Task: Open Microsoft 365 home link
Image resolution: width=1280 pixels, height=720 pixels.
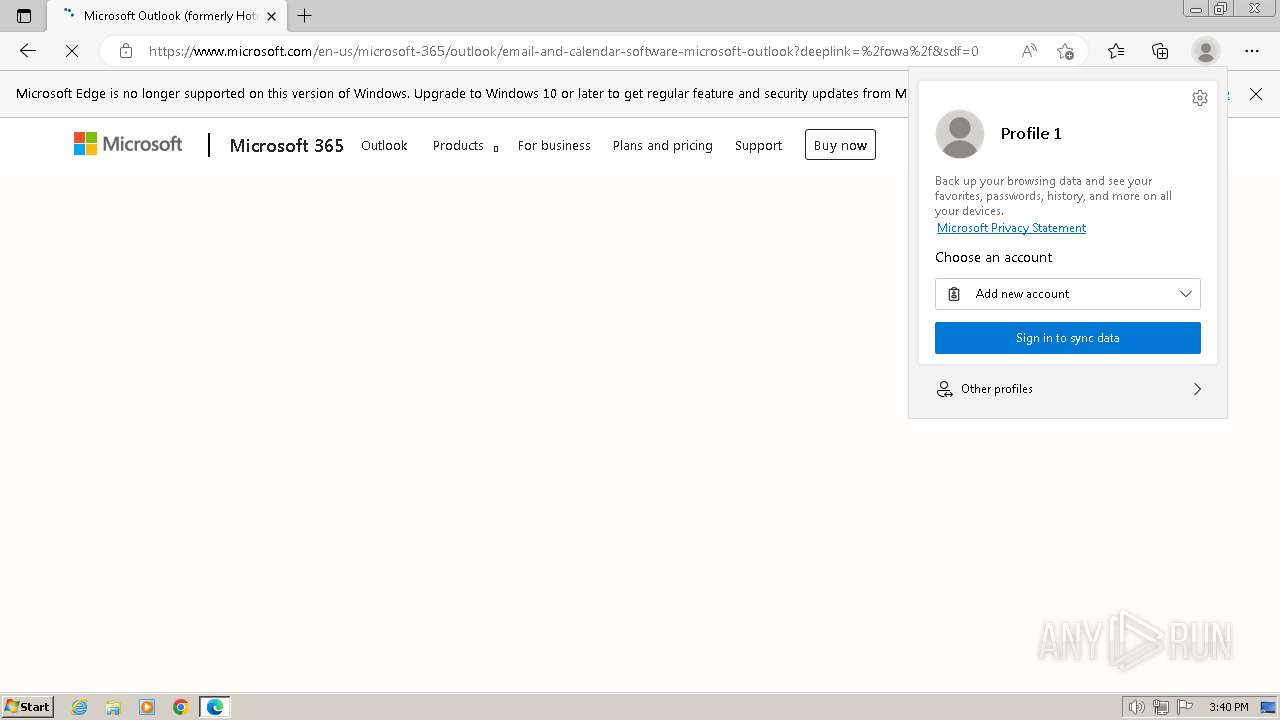Action: tap(286, 146)
